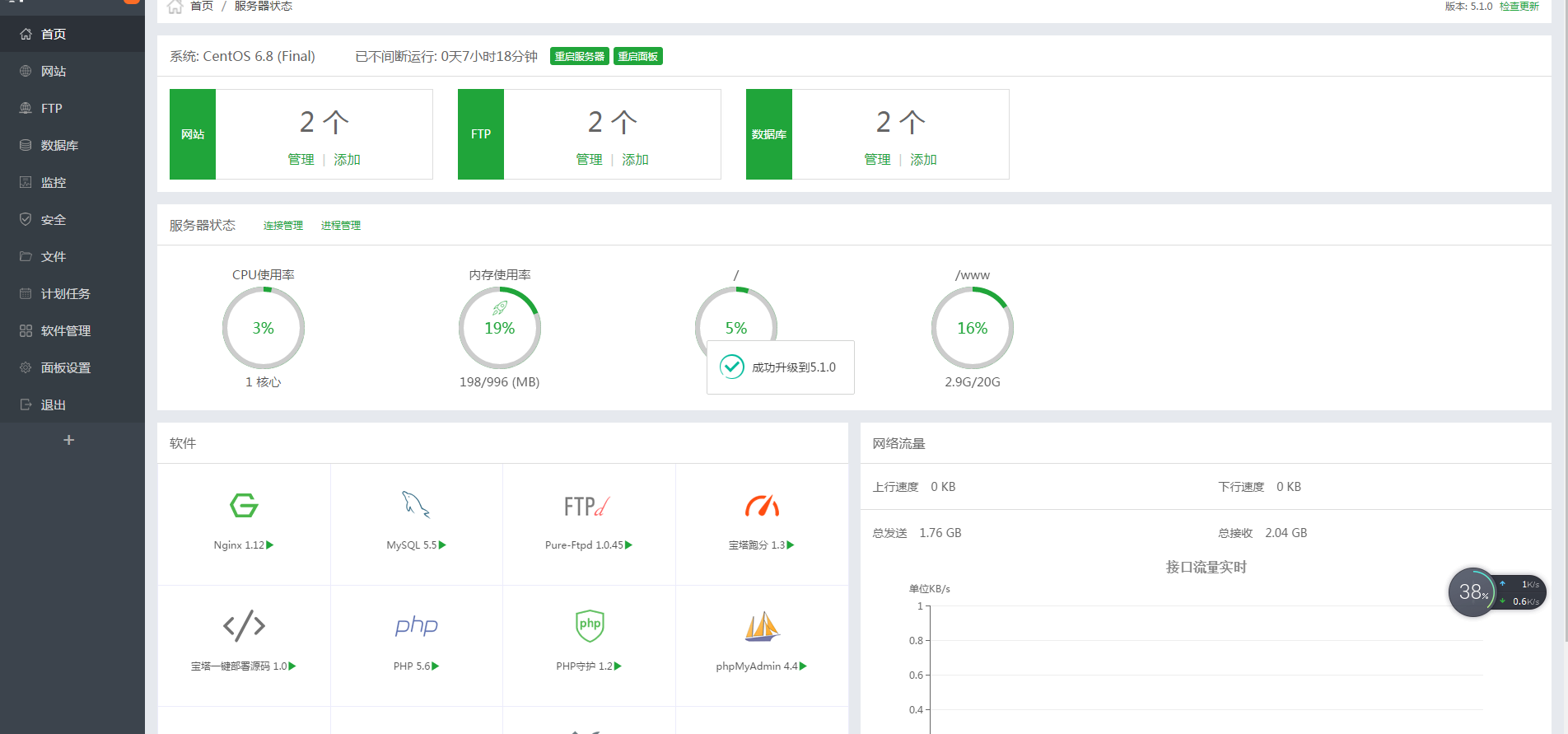Screen dimensions: 1568x734
Task: Click the green FTP card label
Action: point(481,134)
